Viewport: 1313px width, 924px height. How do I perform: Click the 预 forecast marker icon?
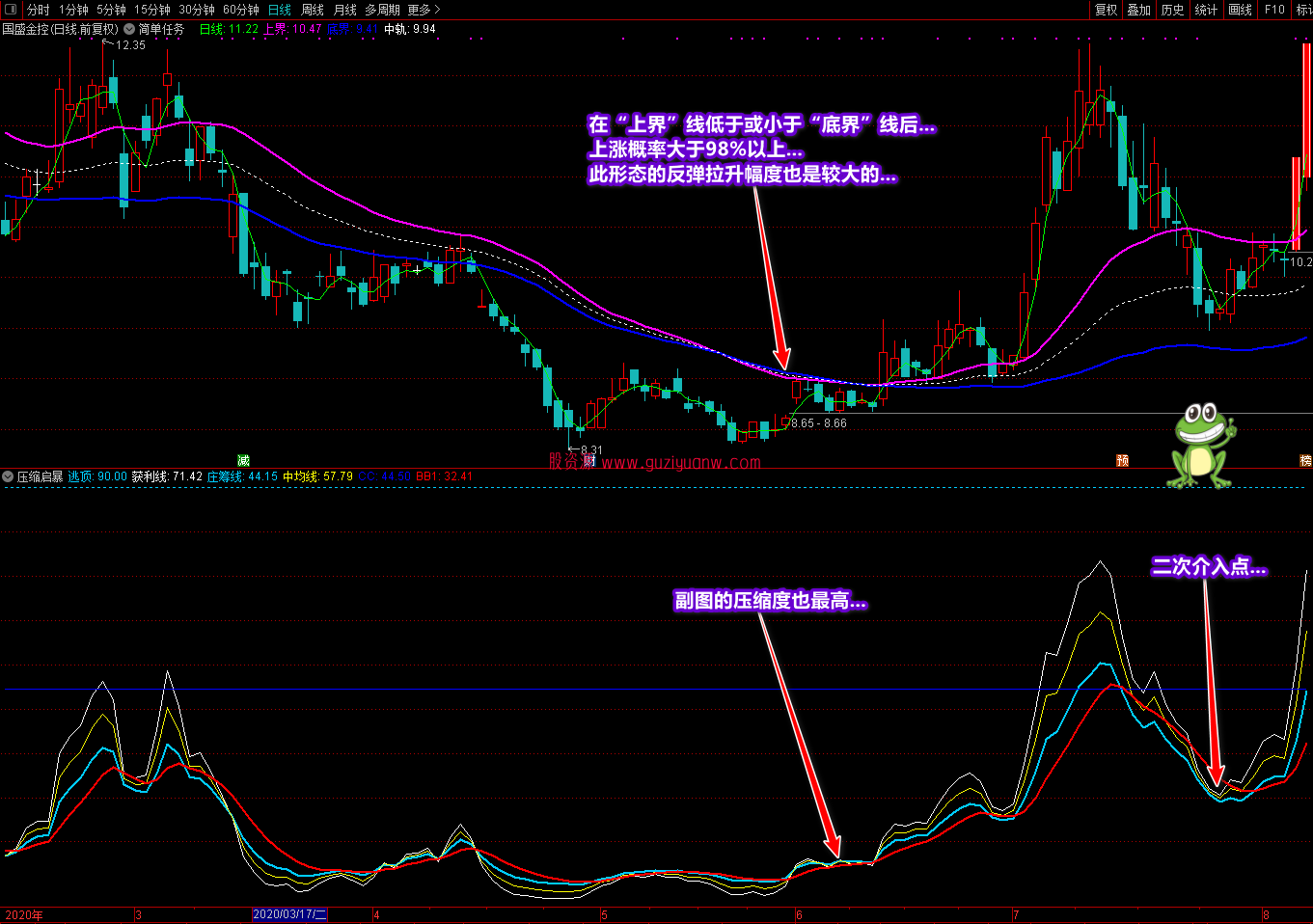(x=1122, y=461)
